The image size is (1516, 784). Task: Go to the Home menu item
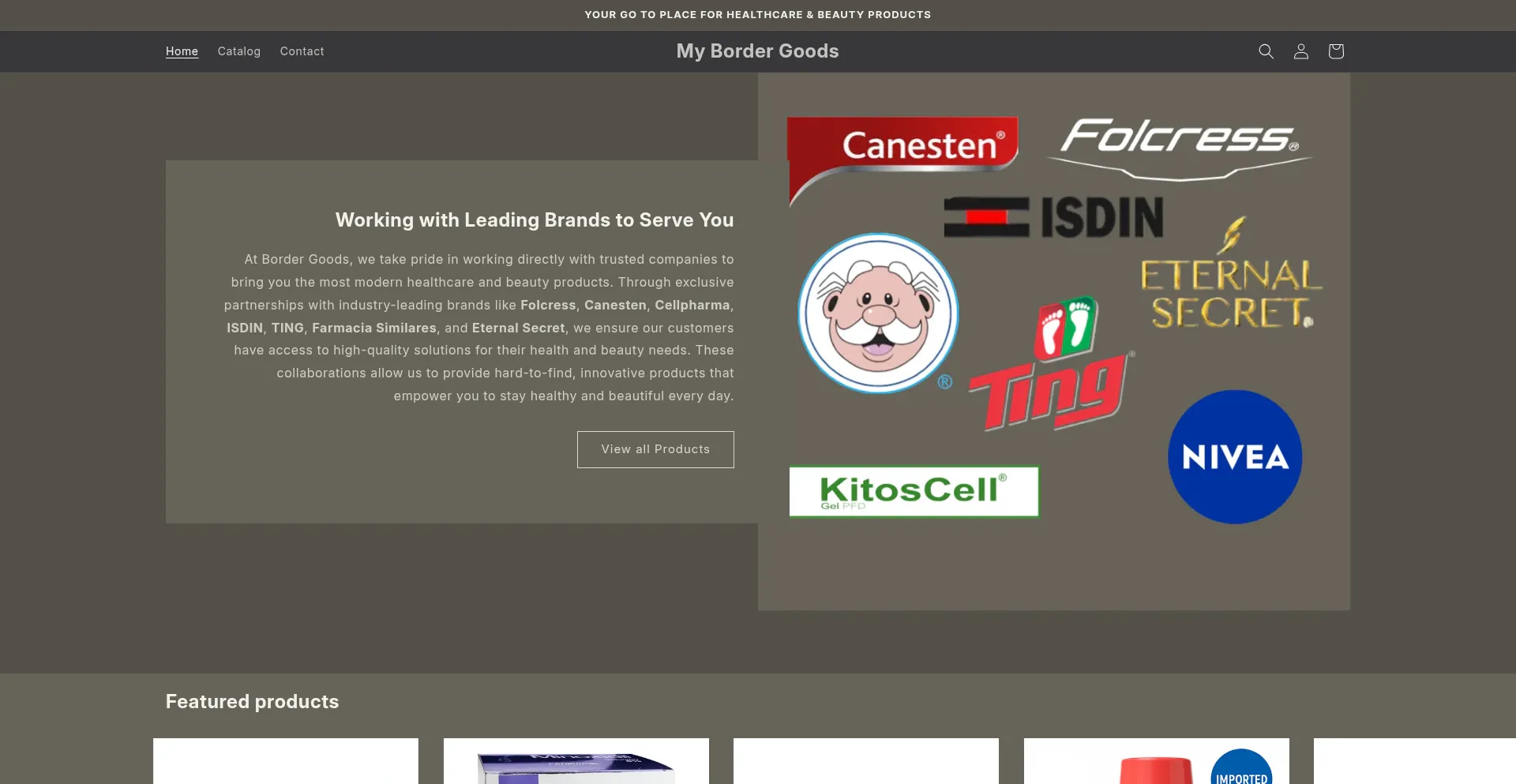click(182, 51)
